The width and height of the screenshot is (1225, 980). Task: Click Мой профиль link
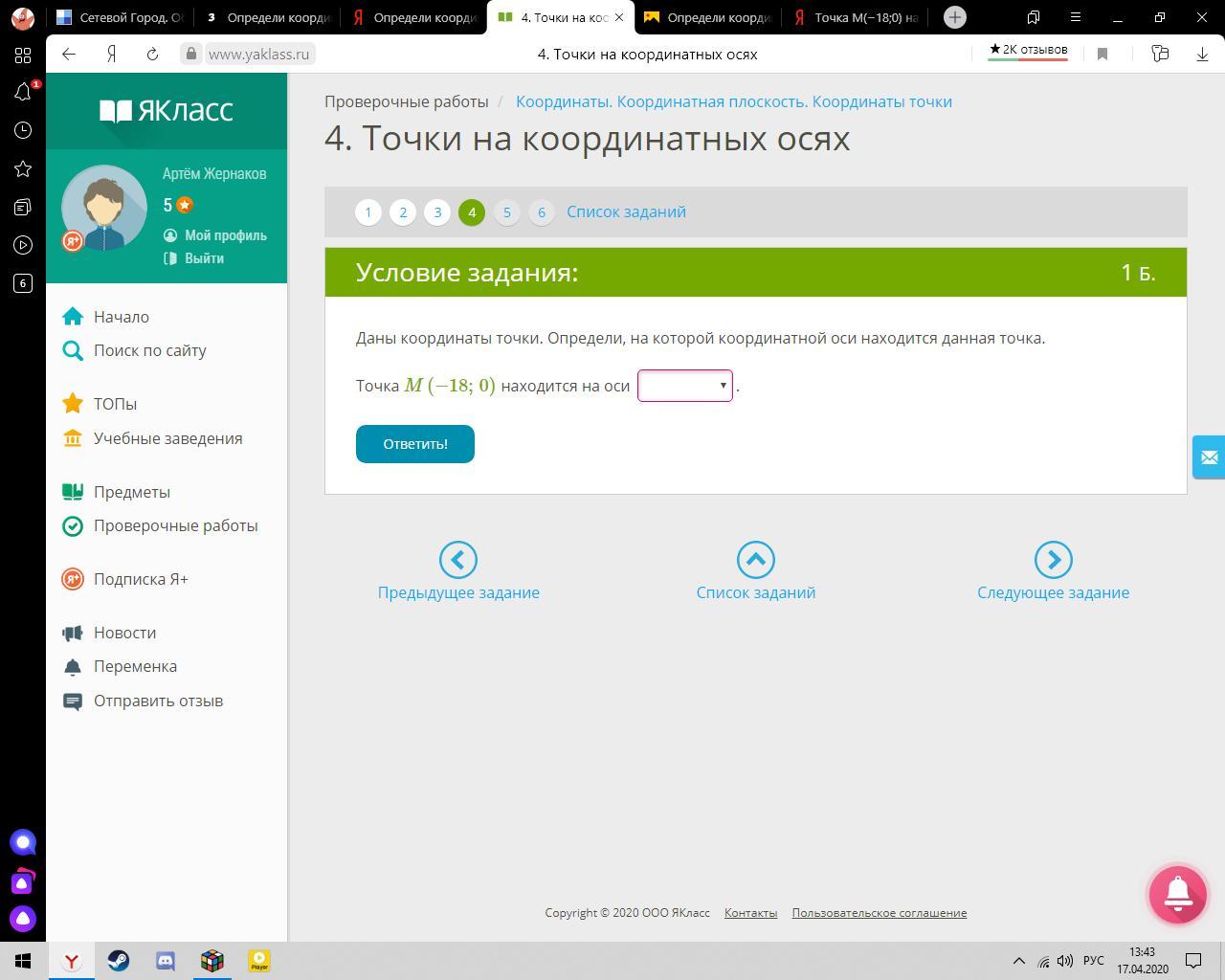click(x=225, y=235)
